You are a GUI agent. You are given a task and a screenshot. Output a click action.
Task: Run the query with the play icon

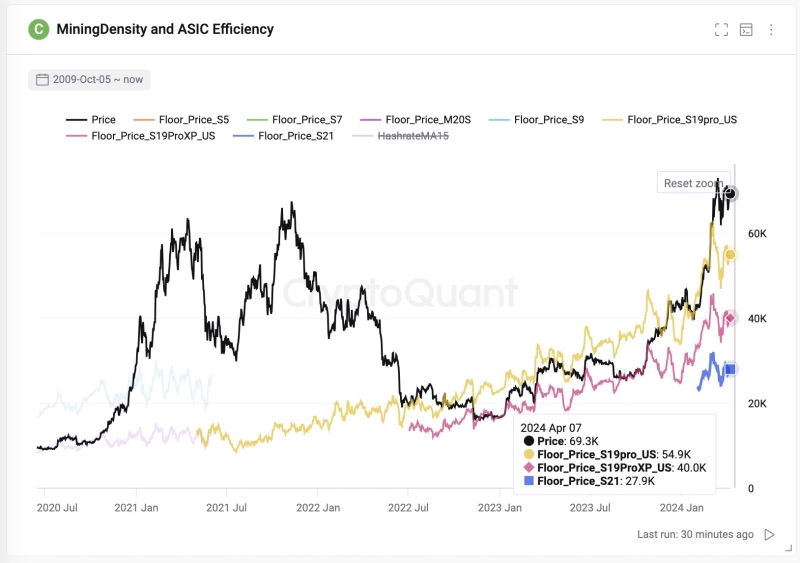[x=769, y=535]
